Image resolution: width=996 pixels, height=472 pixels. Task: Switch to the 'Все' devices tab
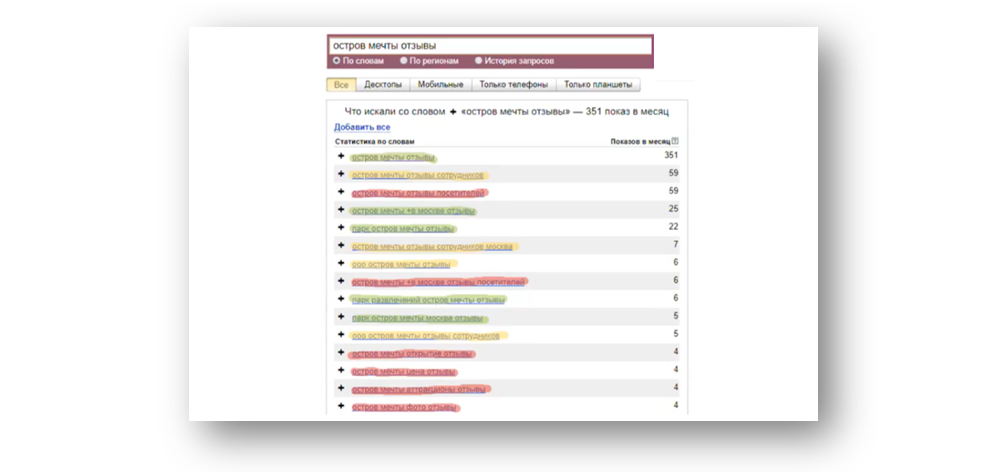(341, 84)
